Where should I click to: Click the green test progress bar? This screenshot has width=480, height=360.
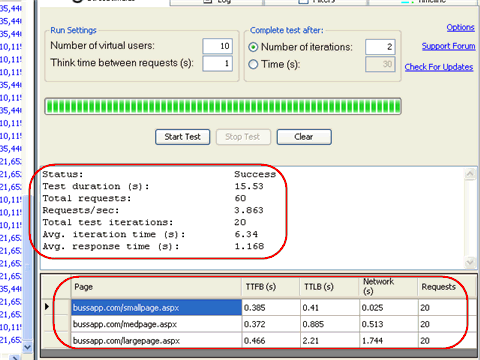223,106
